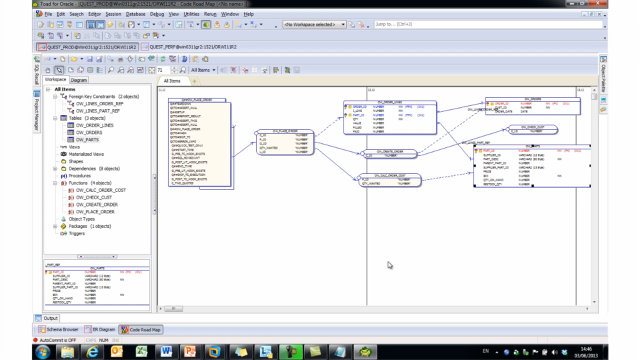Click the zoom percentage field showing 71
The width and height of the screenshot is (640, 360).
[162, 70]
